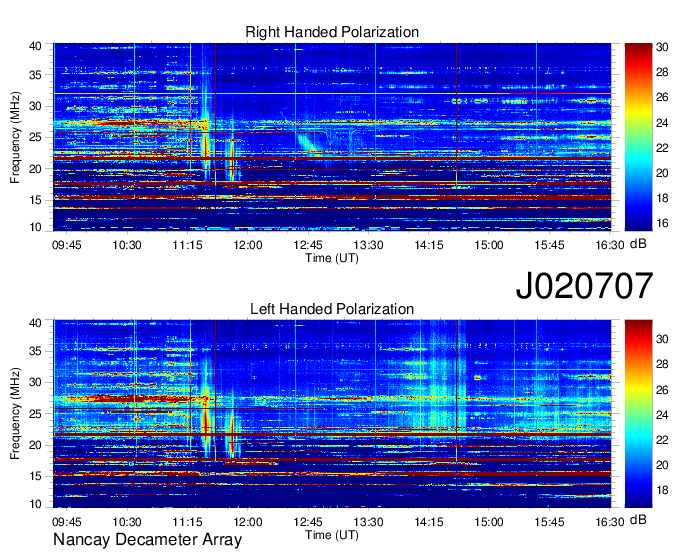Click "Frequency (MHz)" label of Left Handed plot
Viewport: 680px width, 552px height.
15,414
